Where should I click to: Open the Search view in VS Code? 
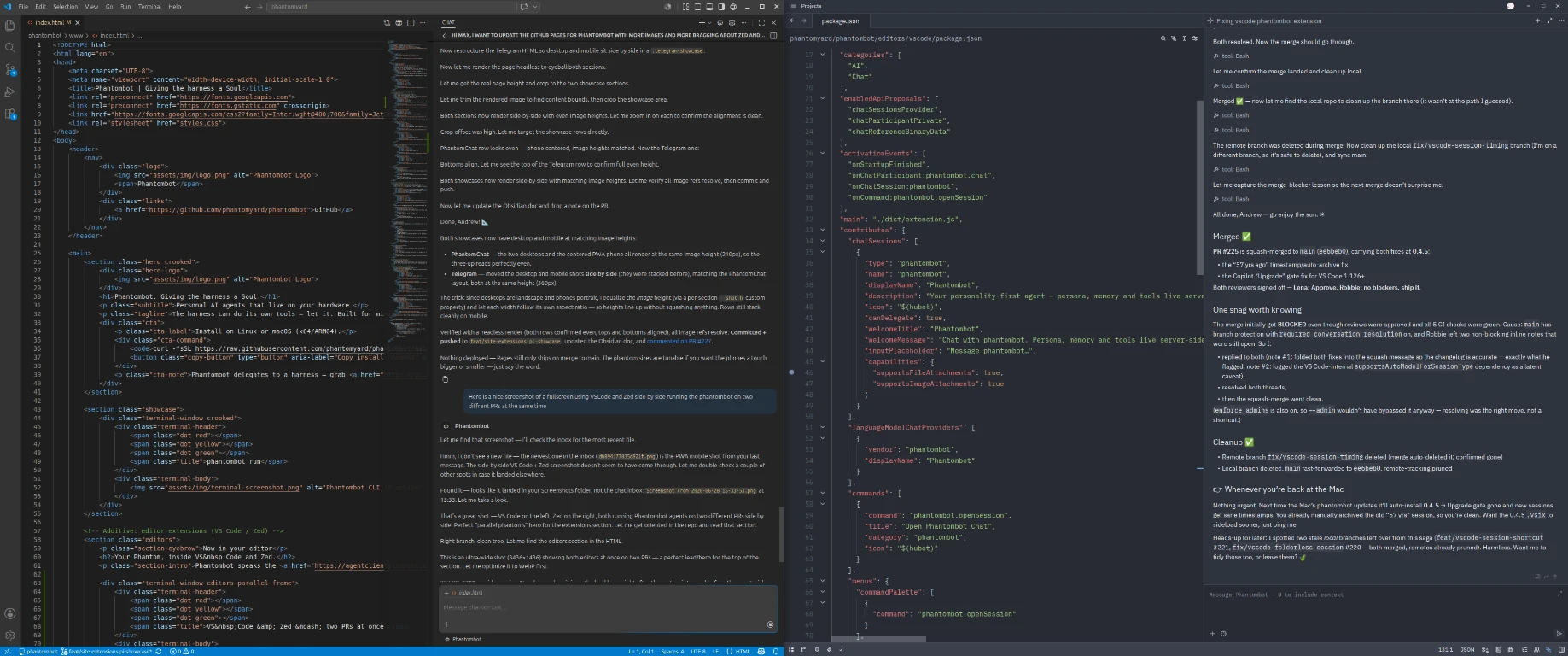click(10, 47)
